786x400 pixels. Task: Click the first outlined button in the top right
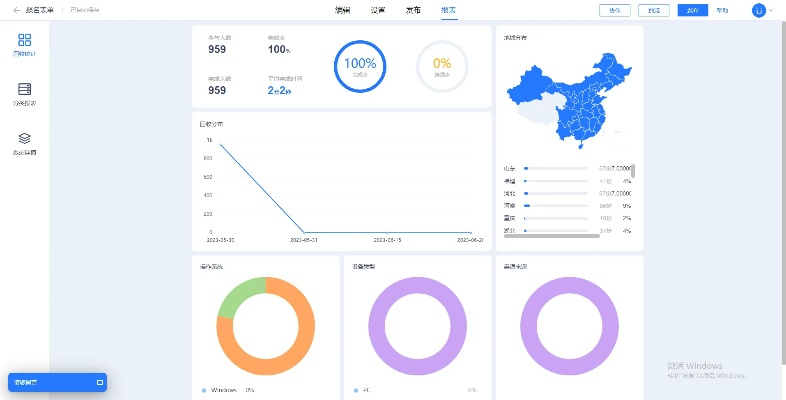coord(614,10)
